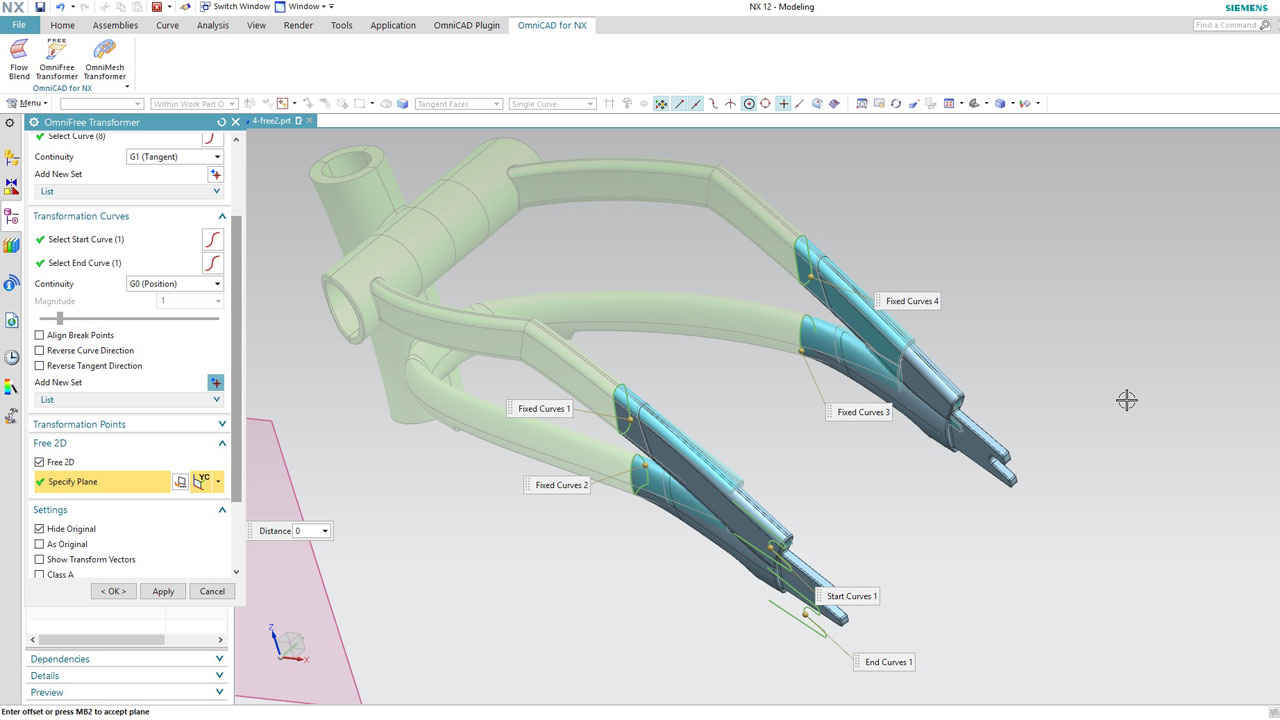The width and height of the screenshot is (1280, 720).
Task: Click the Cancel button
Action: [x=212, y=591]
